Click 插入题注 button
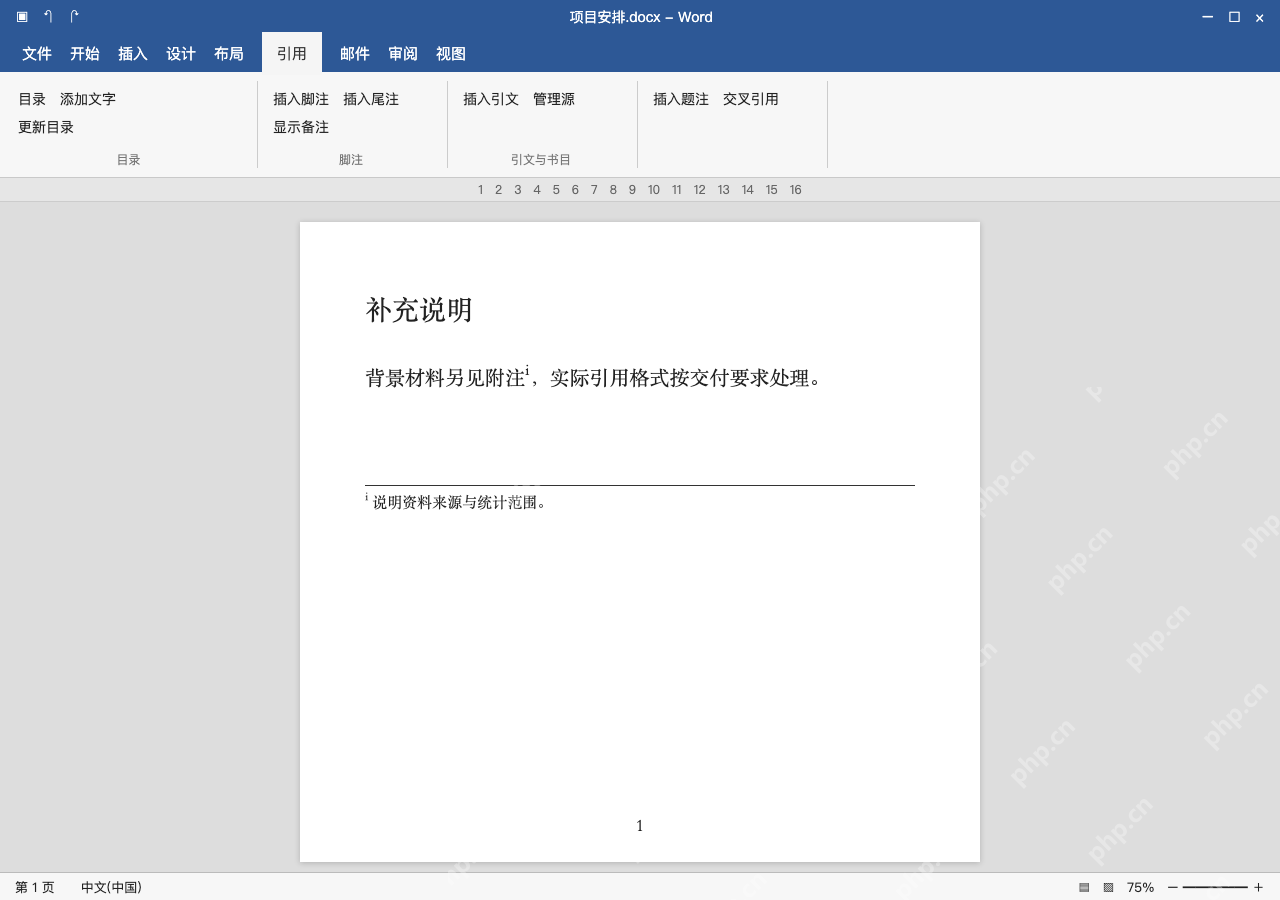Image resolution: width=1280 pixels, height=900 pixels. point(681,99)
